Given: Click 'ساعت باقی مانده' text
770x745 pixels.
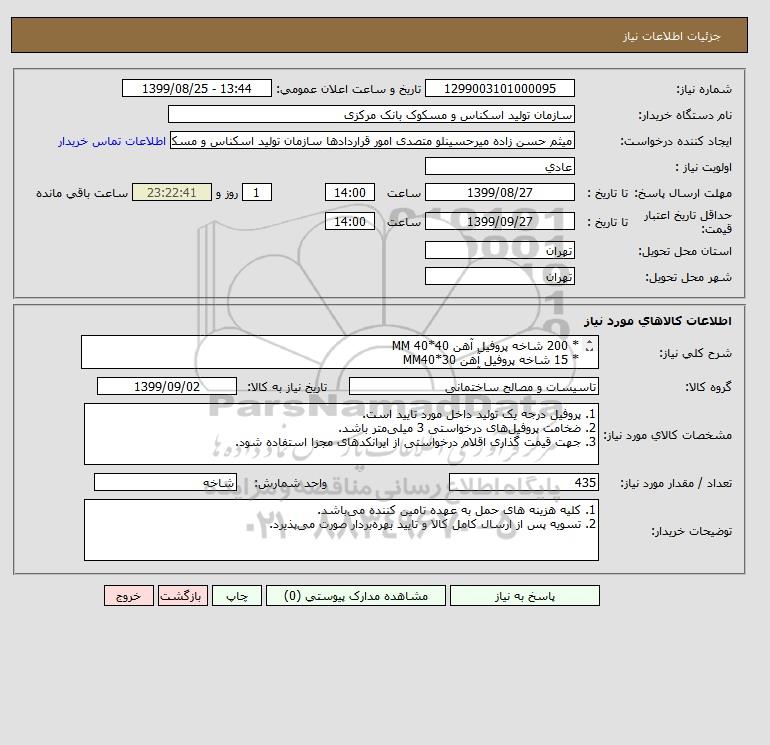Looking at the screenshot, I should coord(82,193).
